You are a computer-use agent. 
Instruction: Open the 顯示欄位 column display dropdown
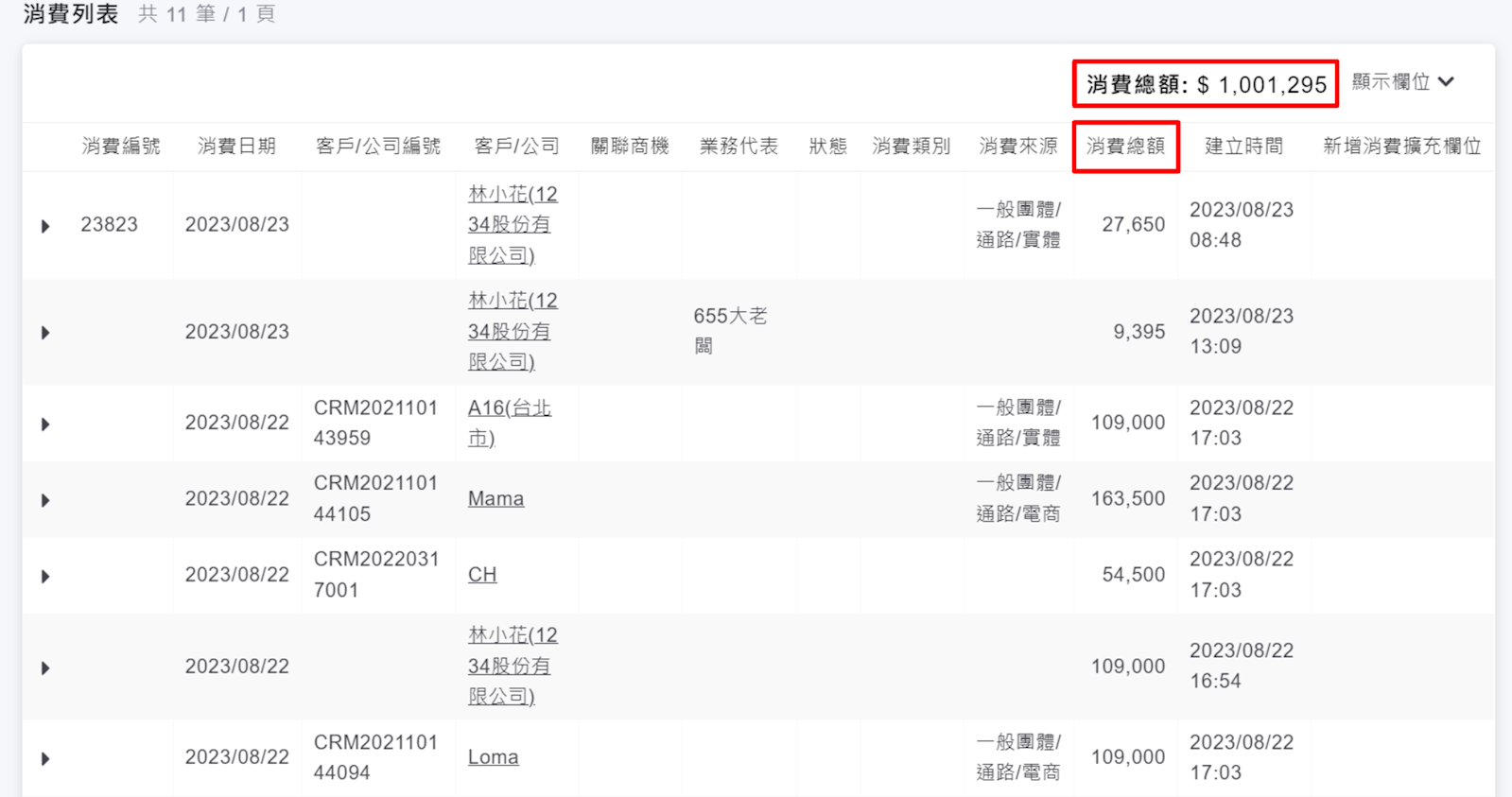coord(1402,82)
